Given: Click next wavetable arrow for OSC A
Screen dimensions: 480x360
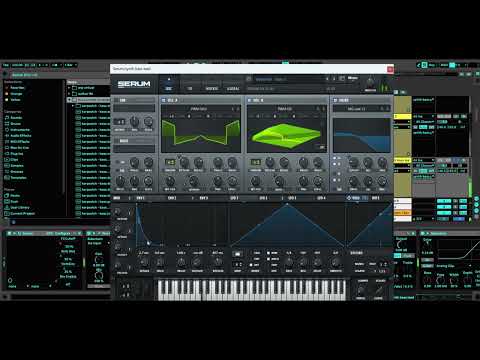Looking at the screenshot, I should click(x=238, y=109).
